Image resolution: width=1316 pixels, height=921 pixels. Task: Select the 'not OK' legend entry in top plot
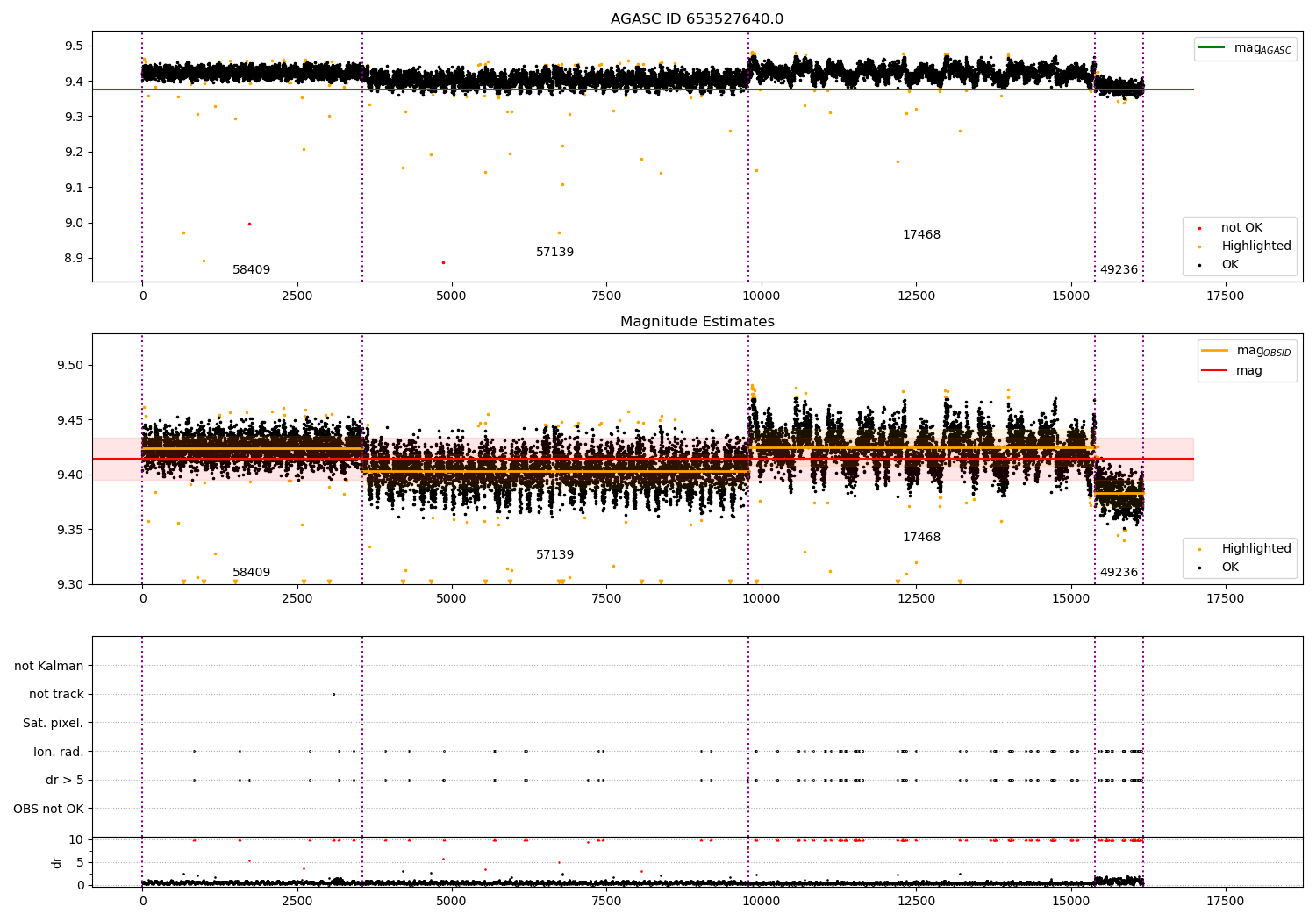(x=1241, y=228)
